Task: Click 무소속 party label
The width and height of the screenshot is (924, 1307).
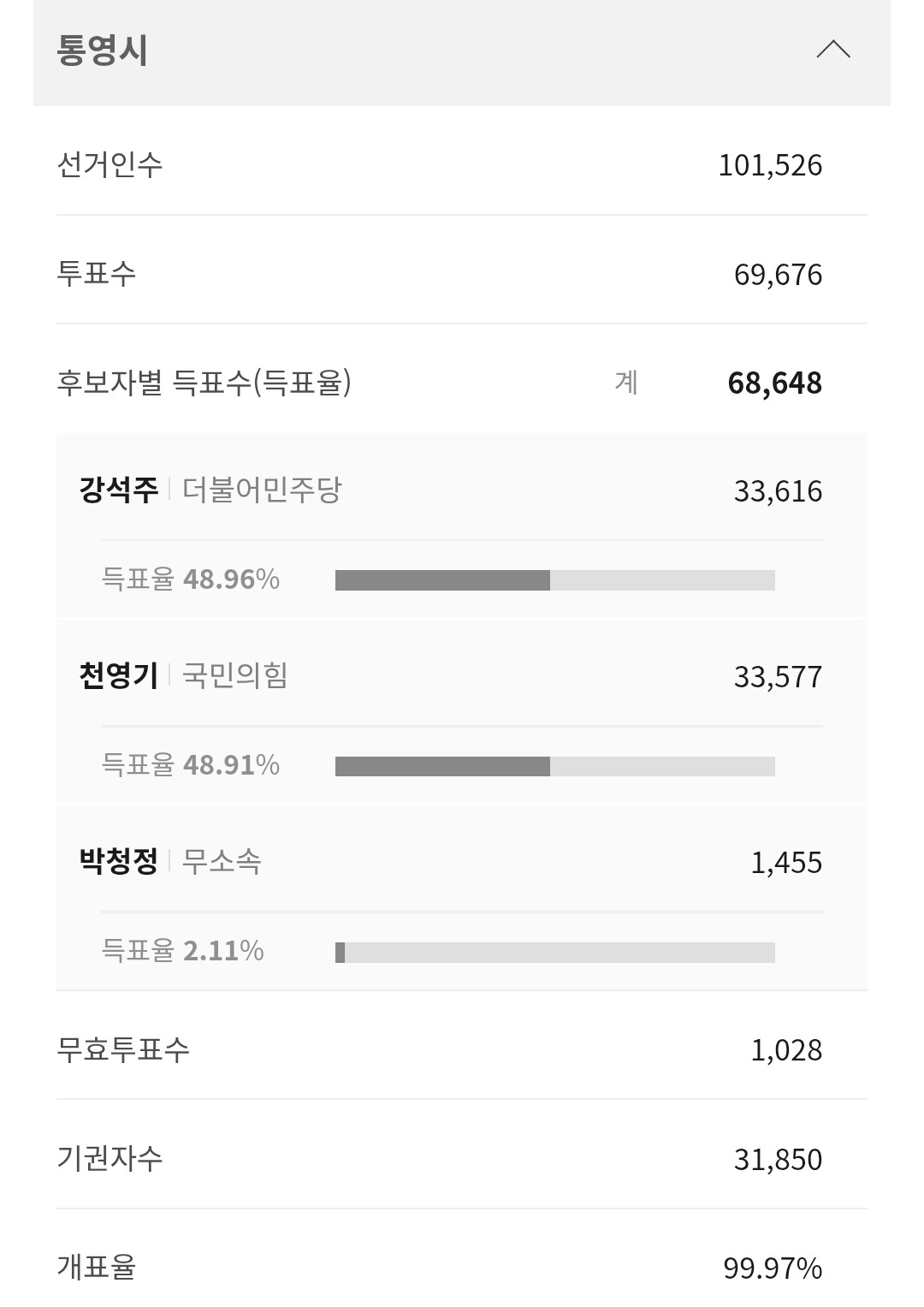Action: pos(222,861)
